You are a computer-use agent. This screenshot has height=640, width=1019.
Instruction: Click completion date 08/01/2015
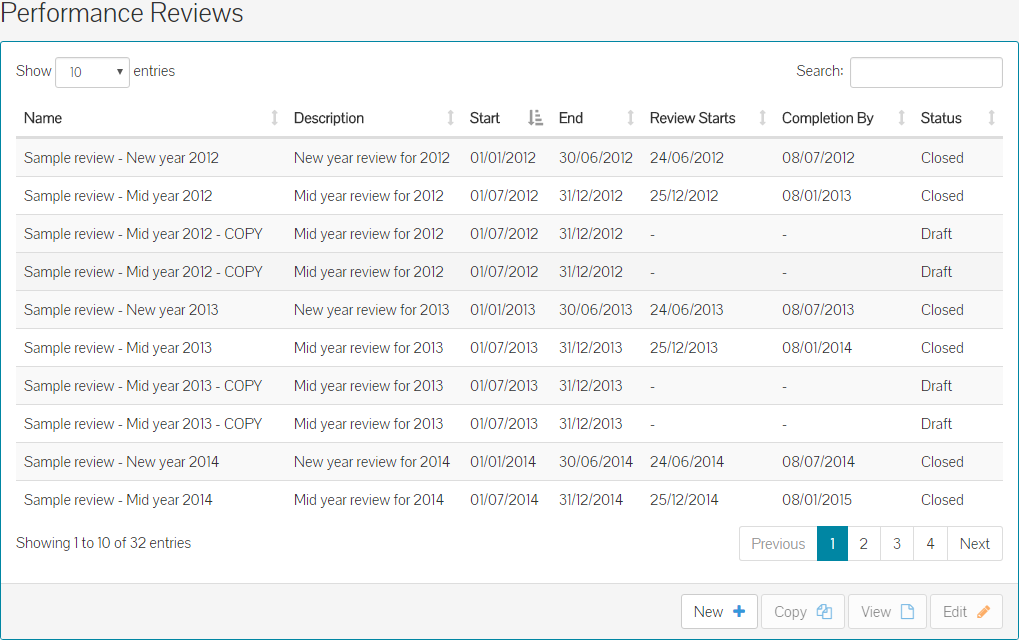[817, 500]
